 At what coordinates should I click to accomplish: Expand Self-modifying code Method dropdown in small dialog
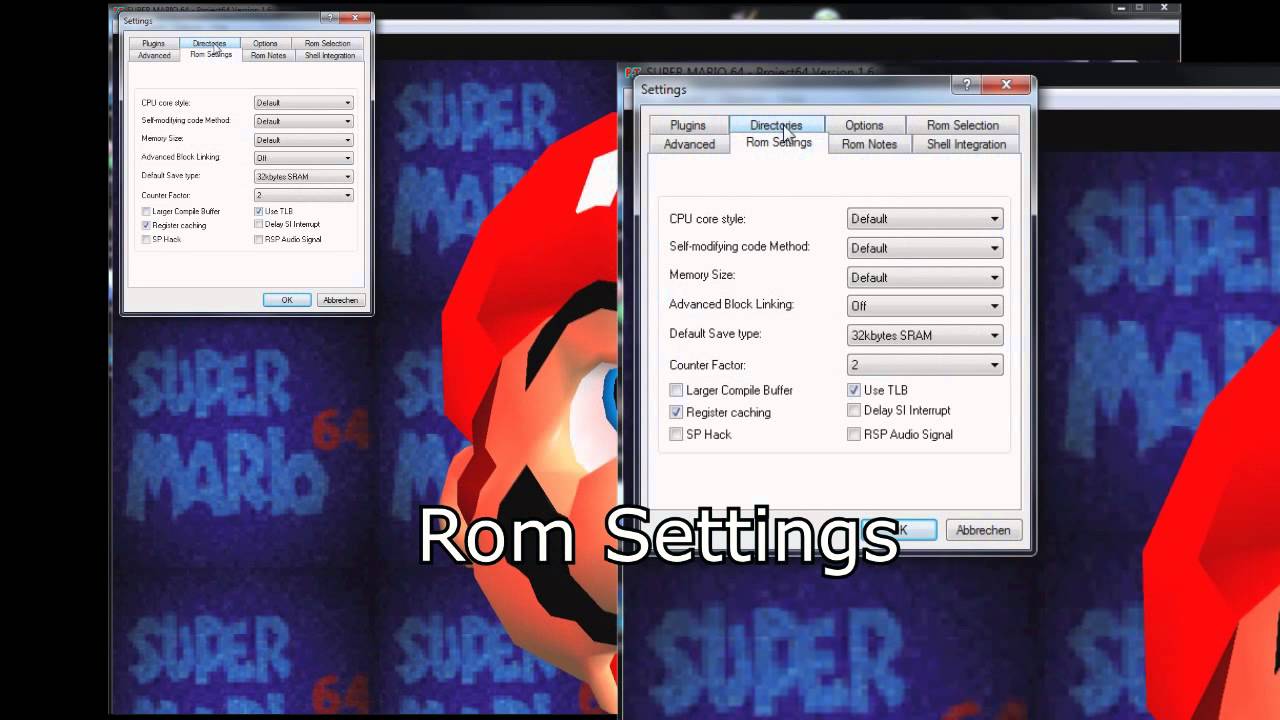pos(303,121)
